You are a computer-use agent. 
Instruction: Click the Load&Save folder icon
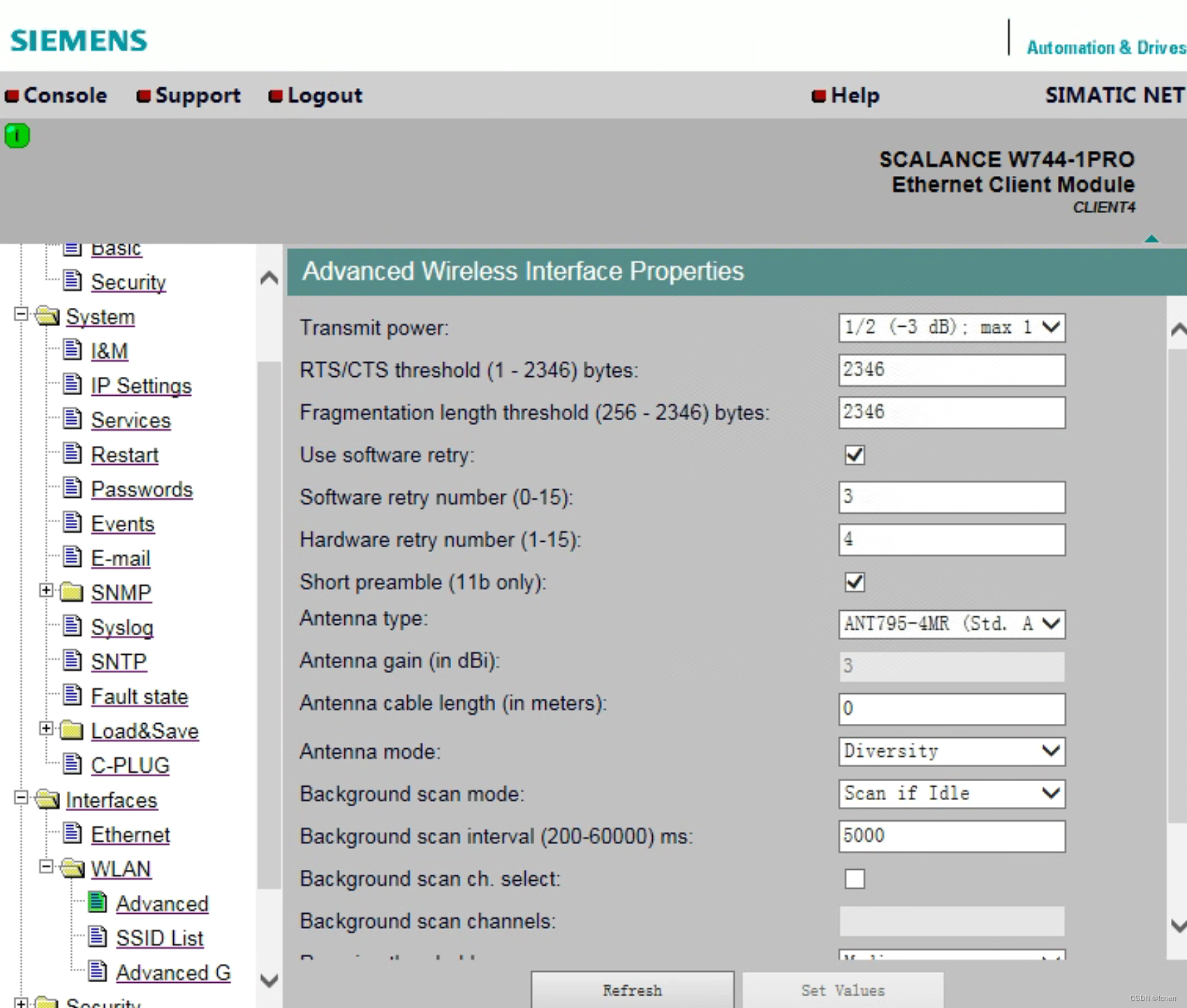tap(72, 730)
